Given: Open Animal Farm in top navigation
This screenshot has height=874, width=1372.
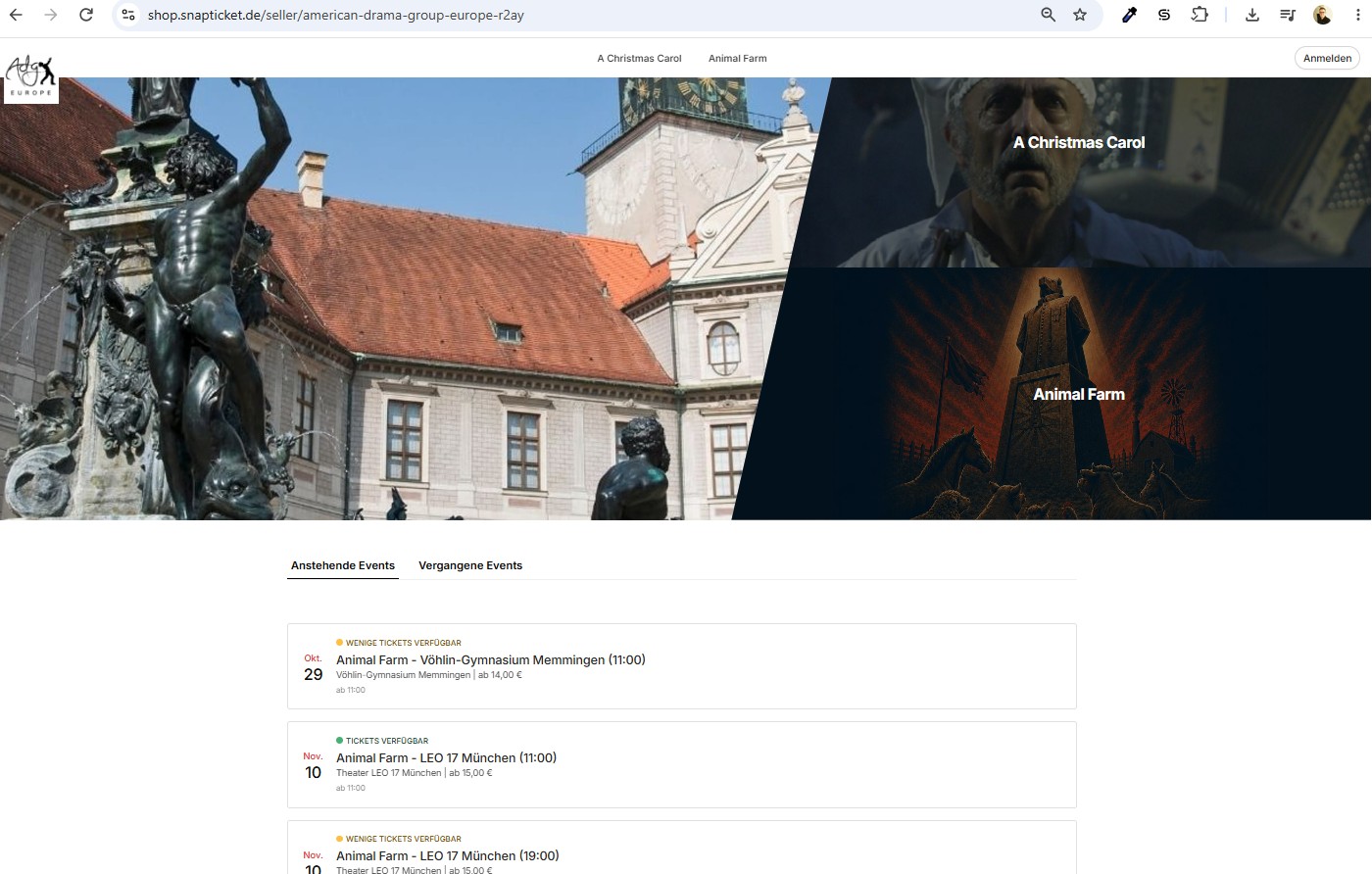Looking at the screenshot, I should pos(738,59).
